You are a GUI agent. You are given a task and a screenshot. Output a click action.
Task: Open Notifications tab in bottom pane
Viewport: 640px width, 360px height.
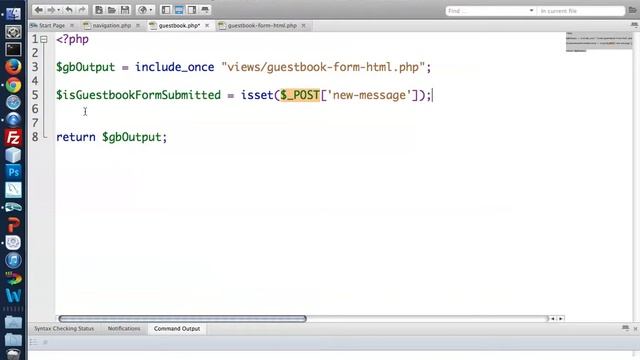pos(124,329)
